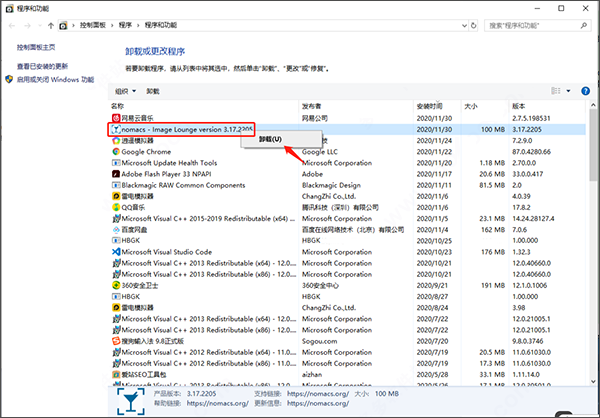Select the 360安全卫士 row name
Image resolution: width=600 pixels, height=418 pixels.
tap(140, 285)
